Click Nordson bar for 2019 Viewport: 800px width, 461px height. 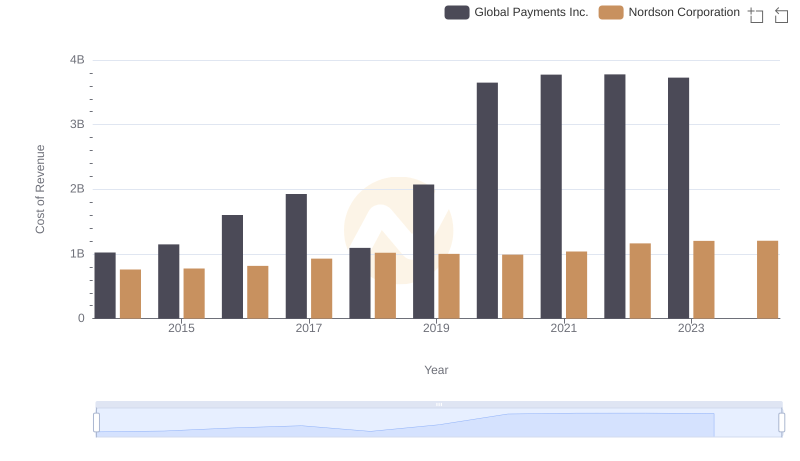point(449,286)
